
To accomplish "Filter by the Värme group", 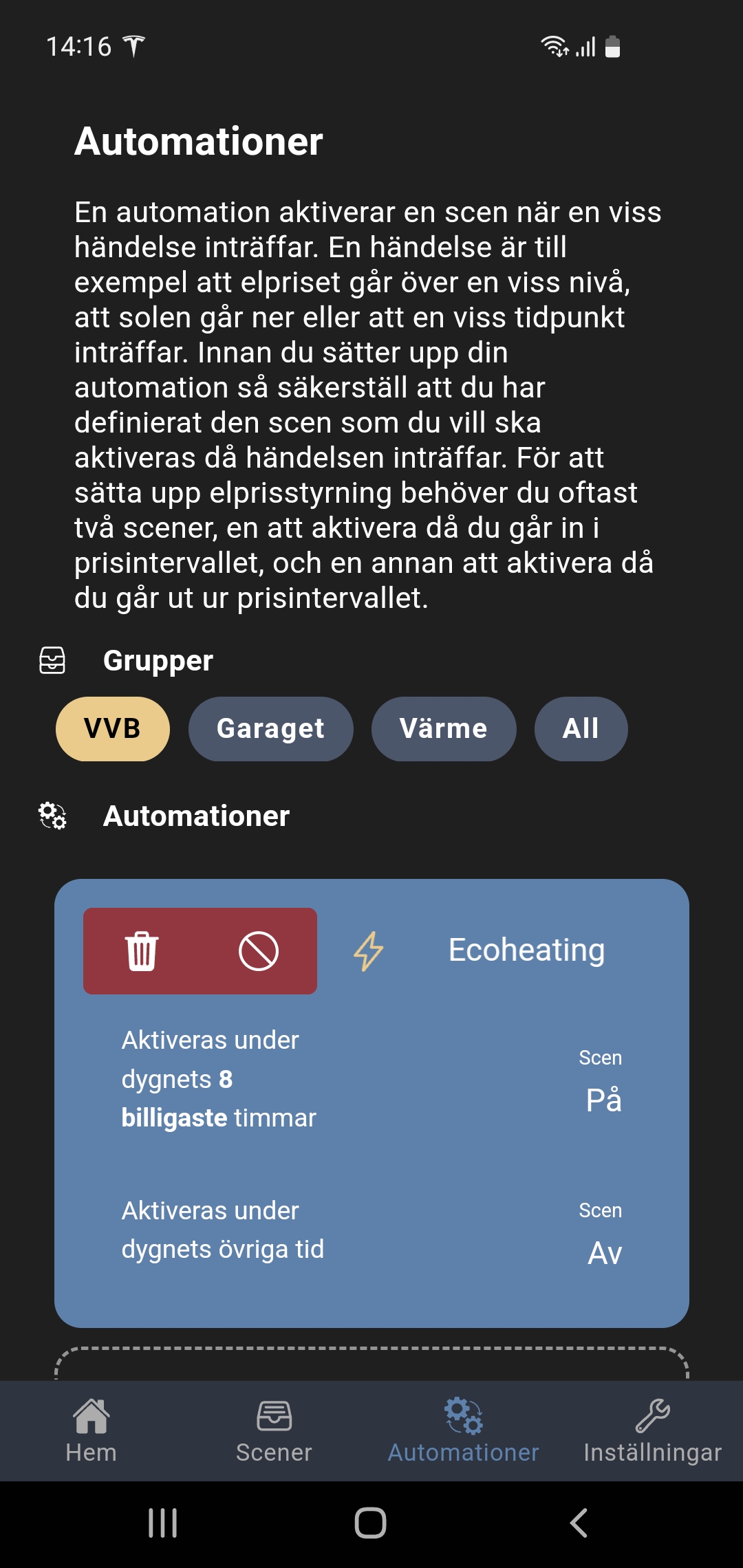I will click(x=444, y=729).
